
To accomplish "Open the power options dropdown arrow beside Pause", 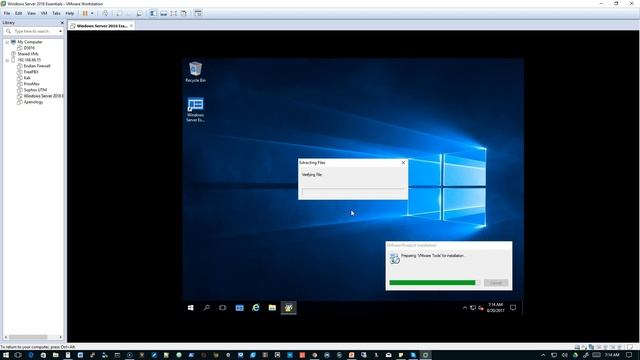I will point(92,13).
